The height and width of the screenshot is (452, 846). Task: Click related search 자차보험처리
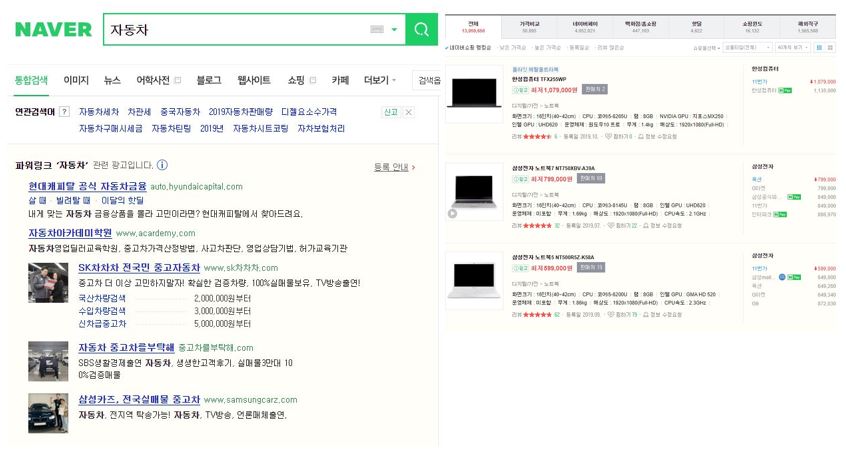coord(321,128)
